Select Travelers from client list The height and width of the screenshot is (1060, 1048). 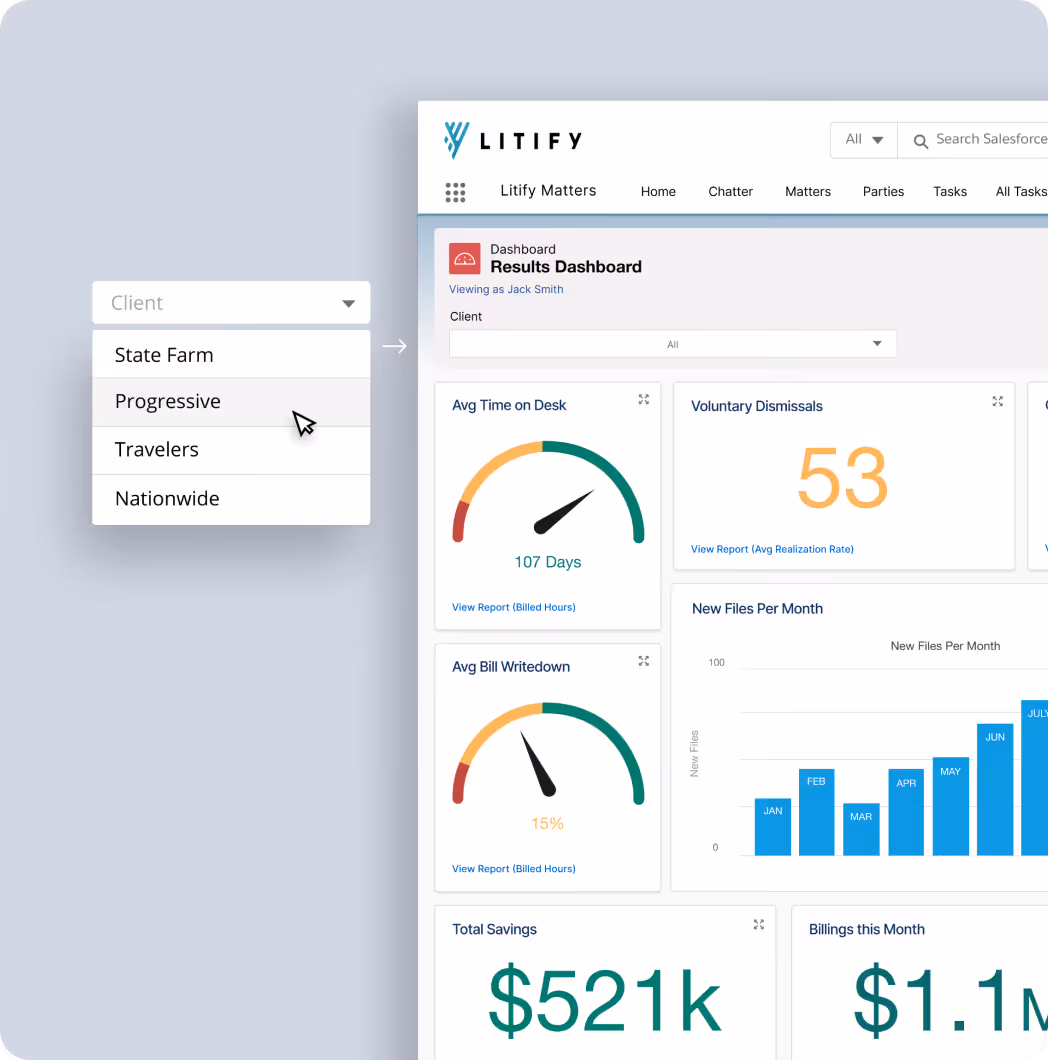231,450
